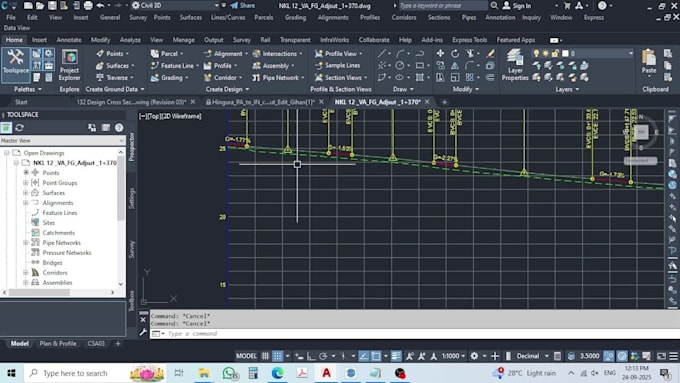Open the Master View dropdown

click(62, 141)
